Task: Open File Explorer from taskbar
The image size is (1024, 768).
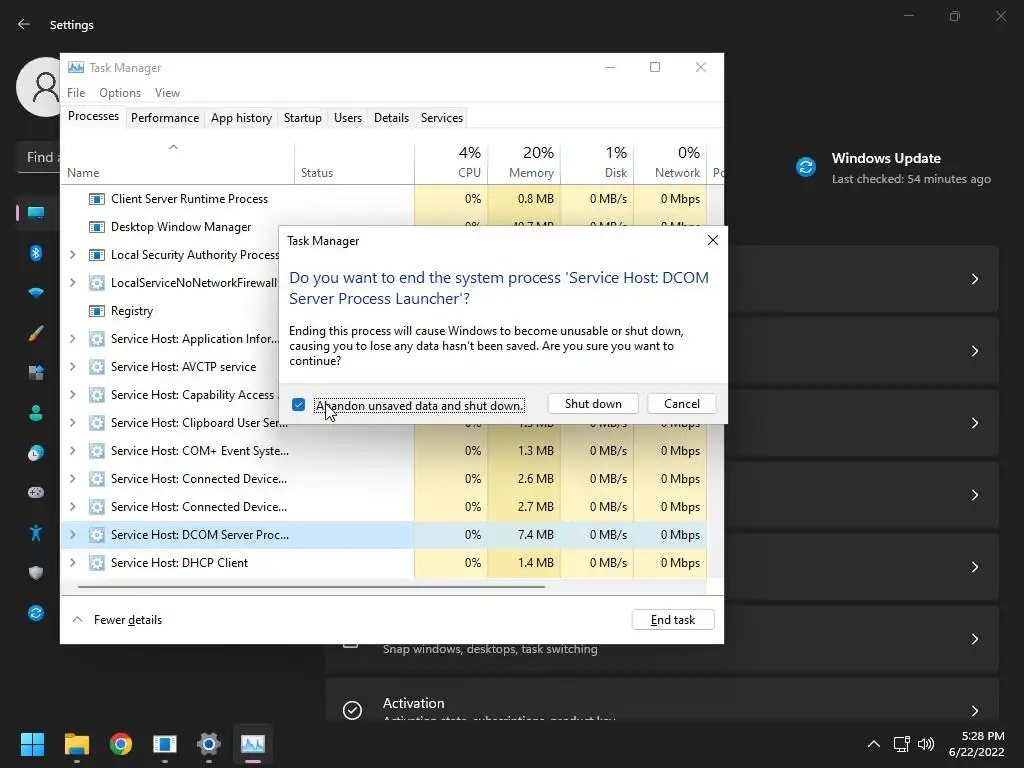Action: click(76, 744)
